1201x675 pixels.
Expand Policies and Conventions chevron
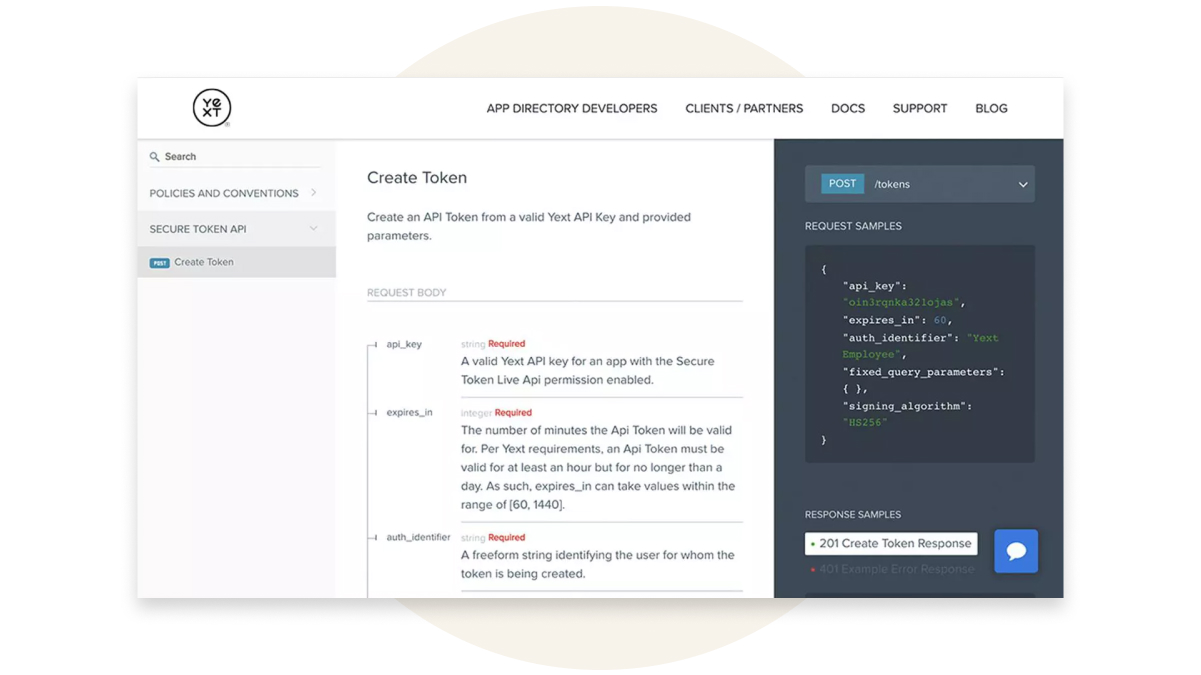coord(313,193)
